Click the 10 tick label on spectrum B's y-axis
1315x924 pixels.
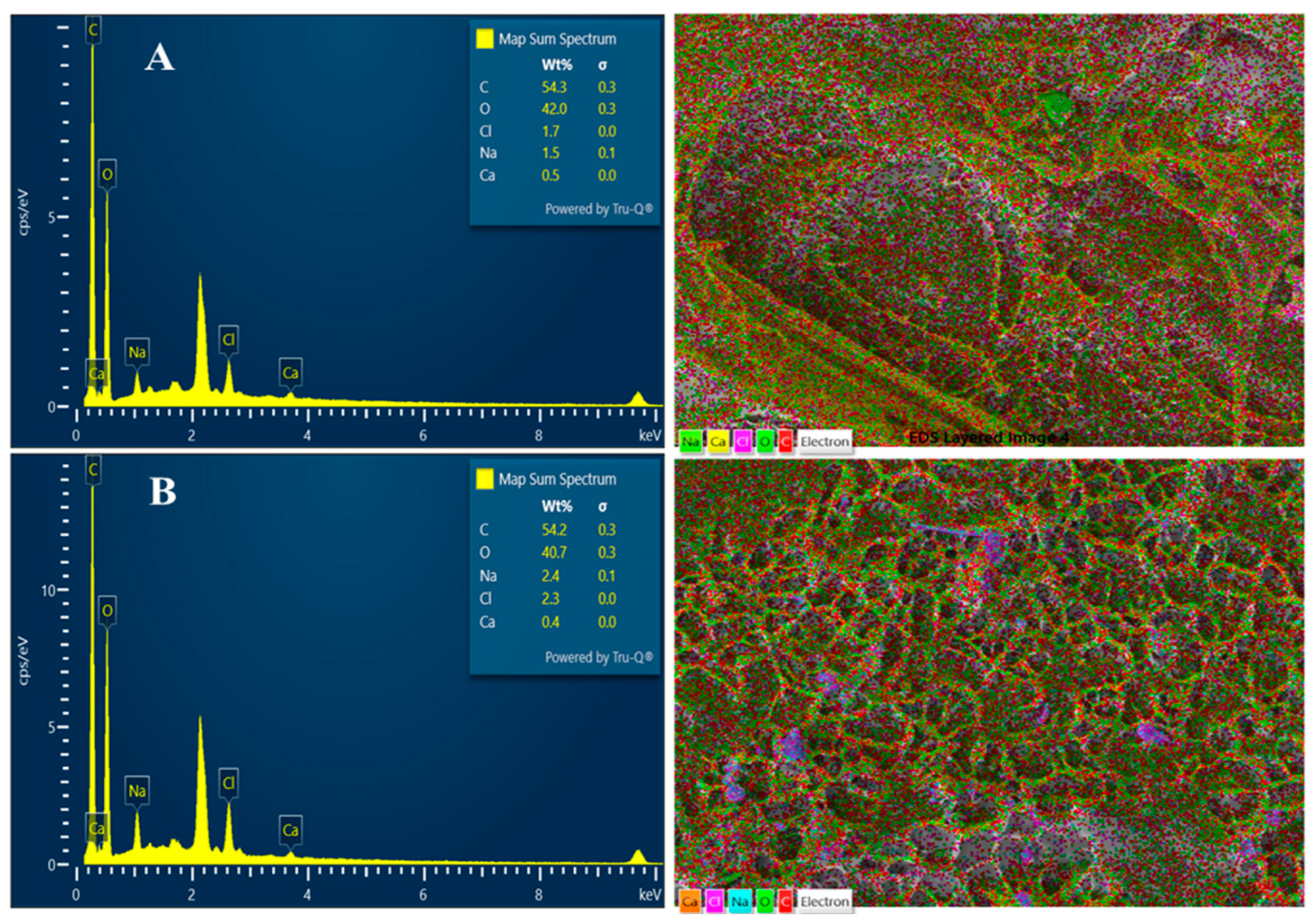pos(49,590)
